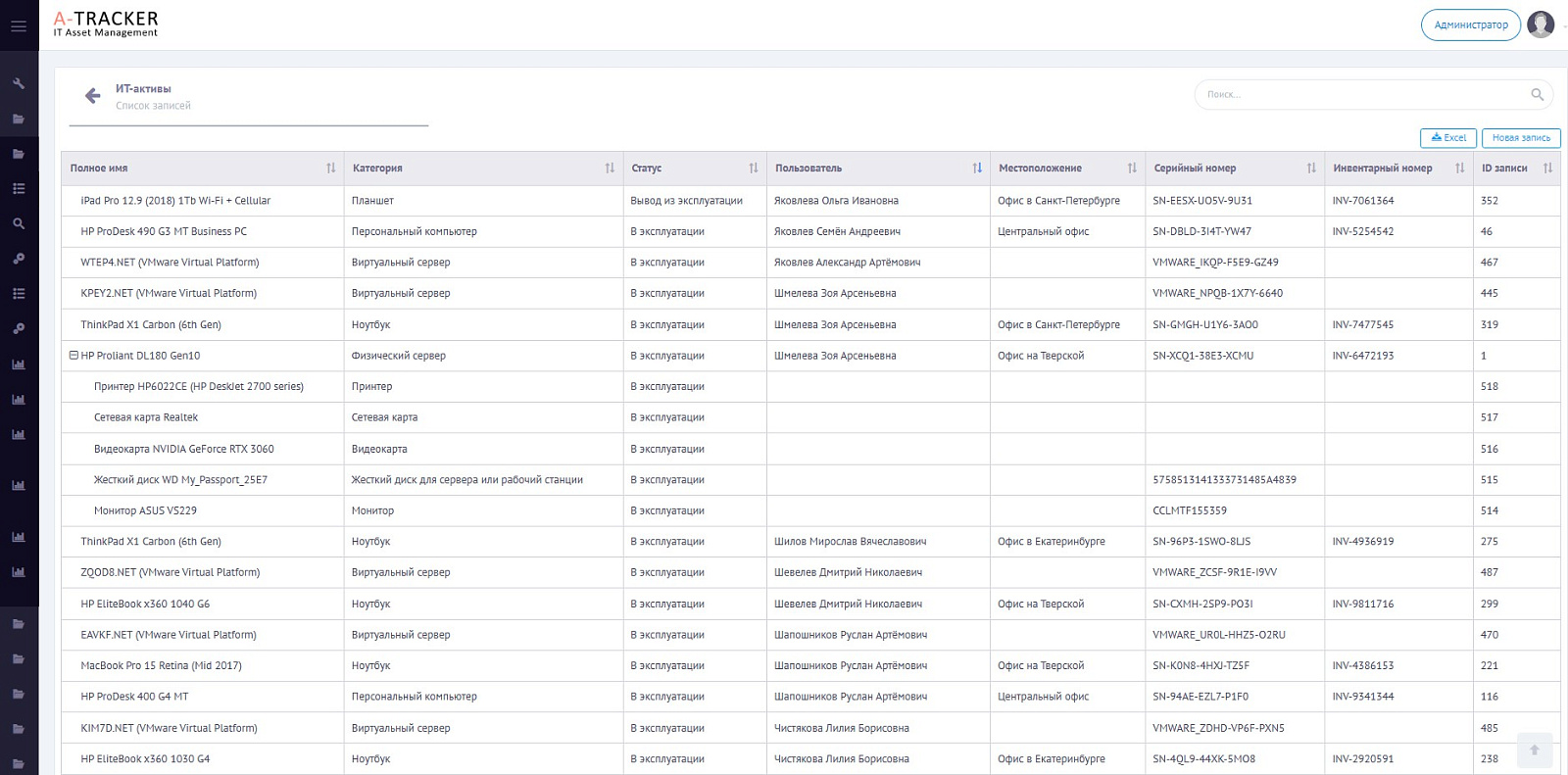Open Сетевая карта Realtek child record
Viewport: 1568px width, 775px height.
[x=146, y=417]
